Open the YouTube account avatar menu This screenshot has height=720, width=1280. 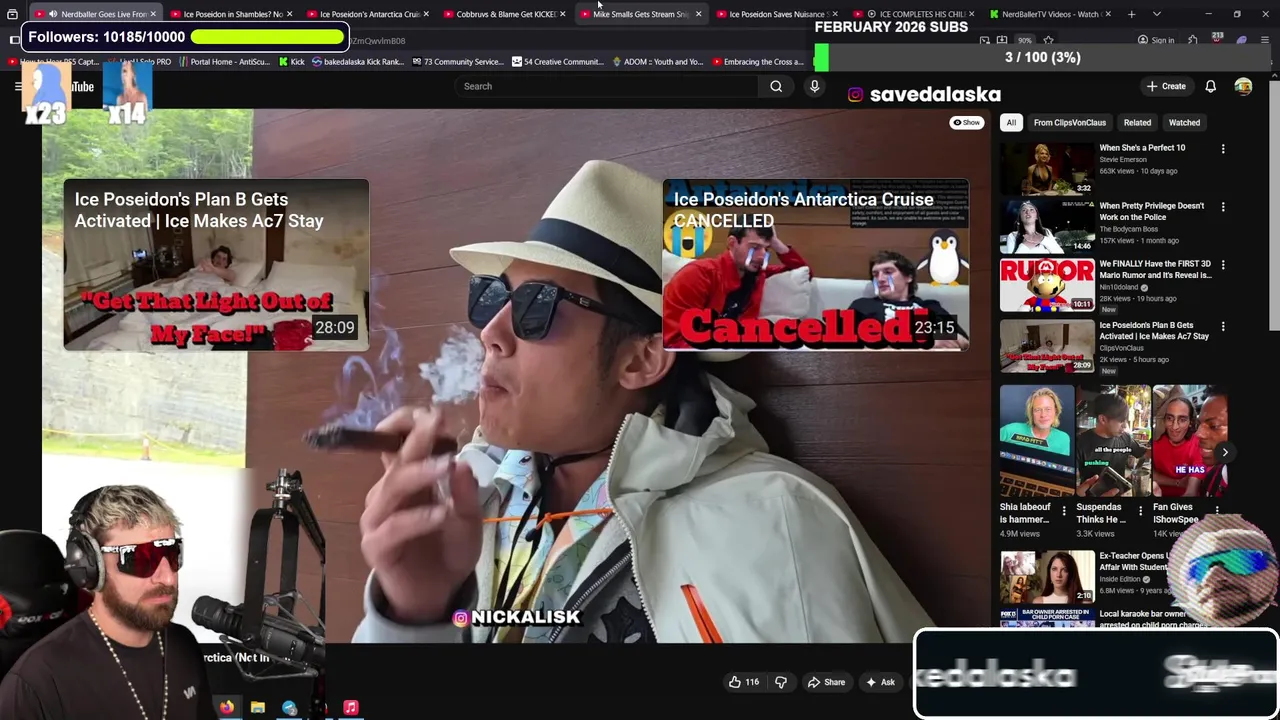pyautogui.click(x=1243, y=86)
